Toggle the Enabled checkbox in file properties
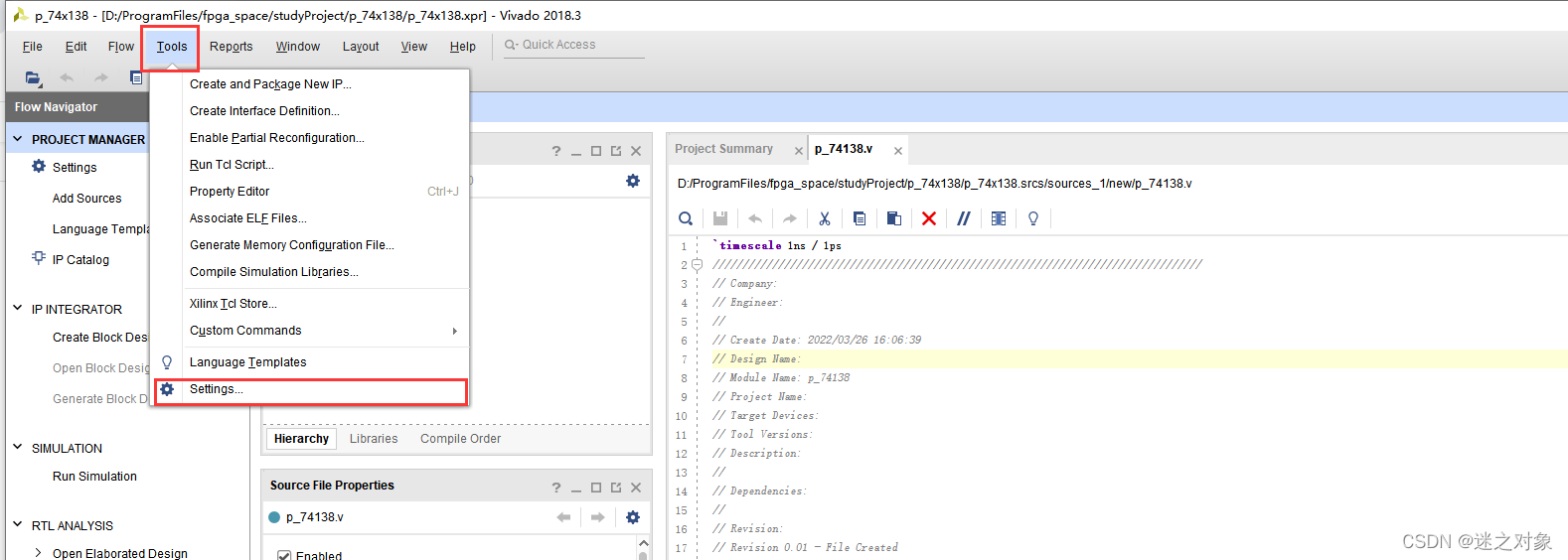Image resolution: width=1568 pixels, height=560 pixels. (284, 556)
